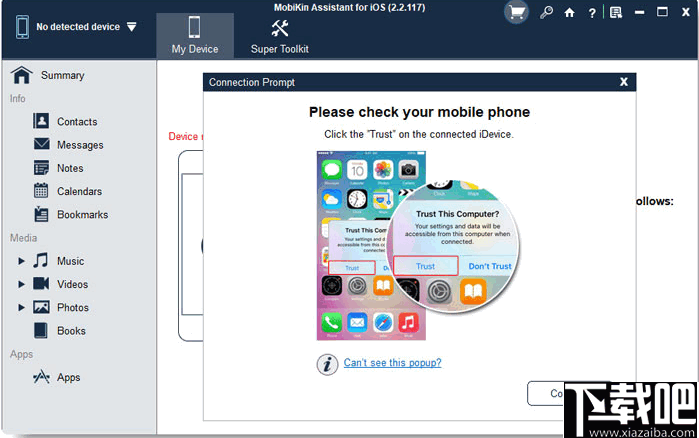Click the Videos camera icon
The width and height of the screenshot is (699, 438).
[x=41, y=283]
